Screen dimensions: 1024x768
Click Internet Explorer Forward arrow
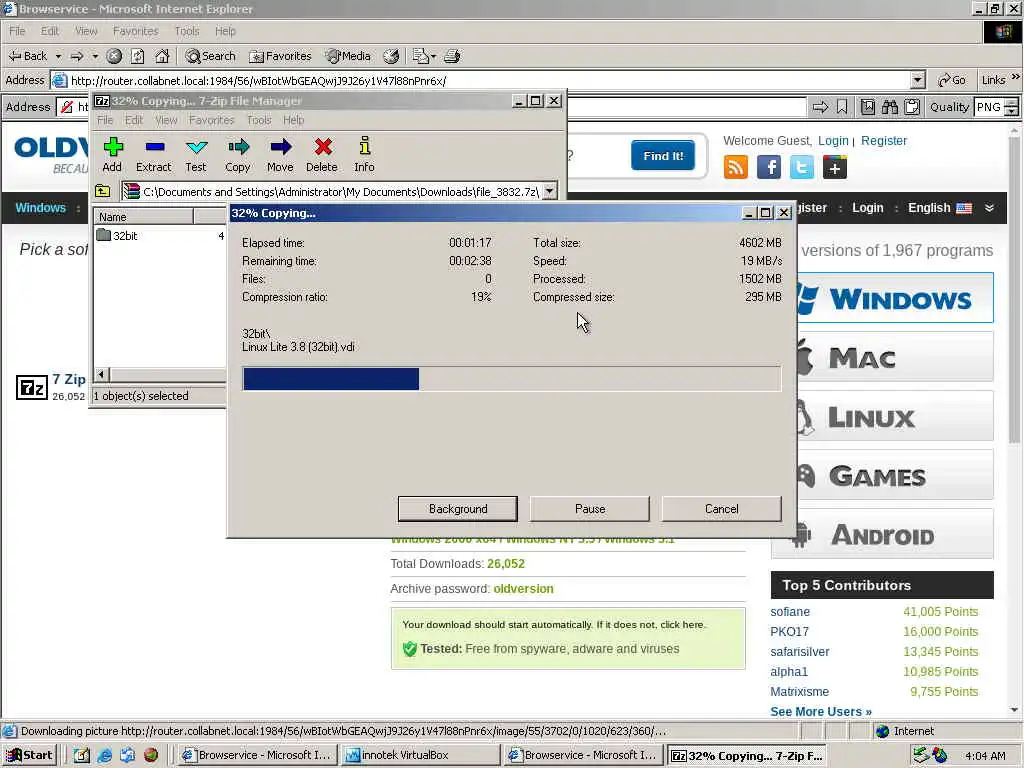(77, 56)
